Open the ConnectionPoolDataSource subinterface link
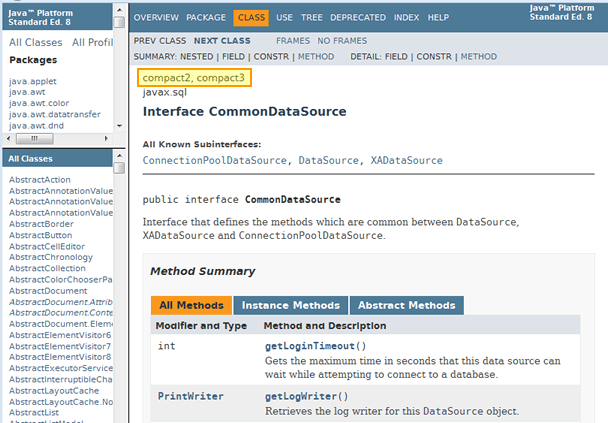608x423 pixels. pyautogui.click(x=214, y=161)
